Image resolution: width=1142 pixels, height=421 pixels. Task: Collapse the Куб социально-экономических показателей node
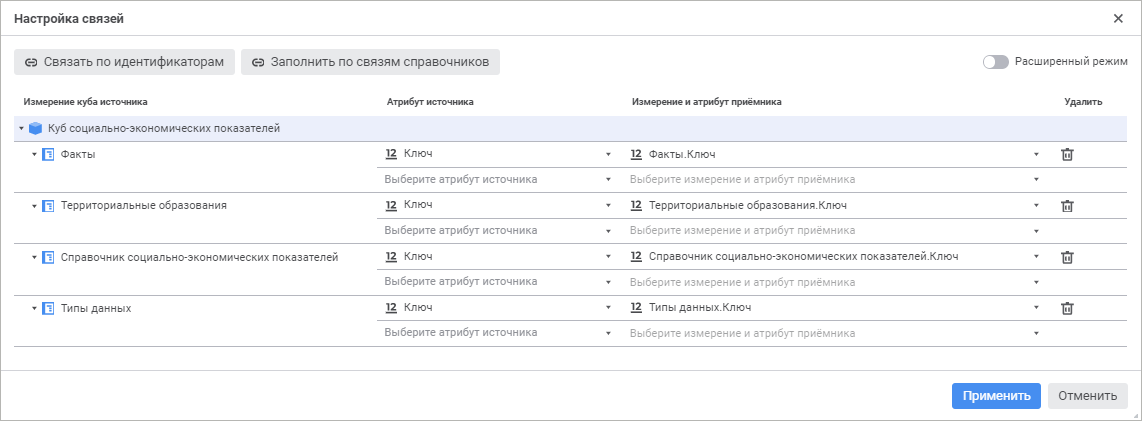(x=21, y=128)
